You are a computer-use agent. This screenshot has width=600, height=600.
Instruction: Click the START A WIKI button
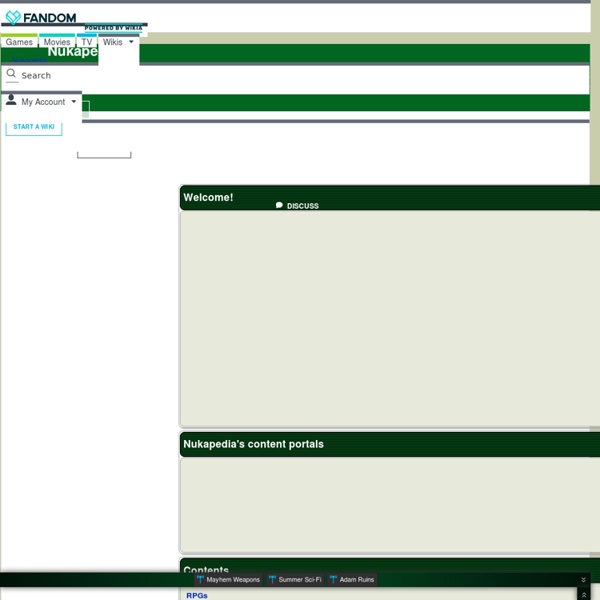pyautogui.click(x=34, y=127)
